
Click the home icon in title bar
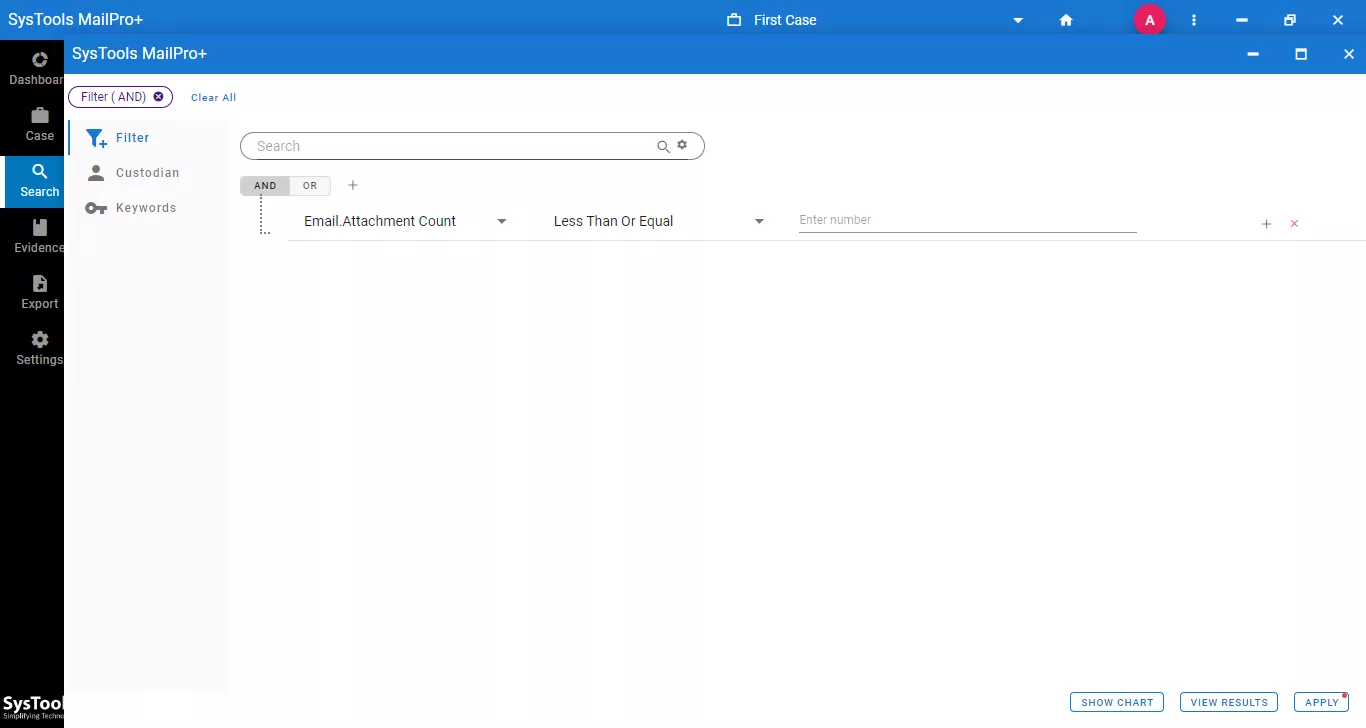click(1066, 20)
